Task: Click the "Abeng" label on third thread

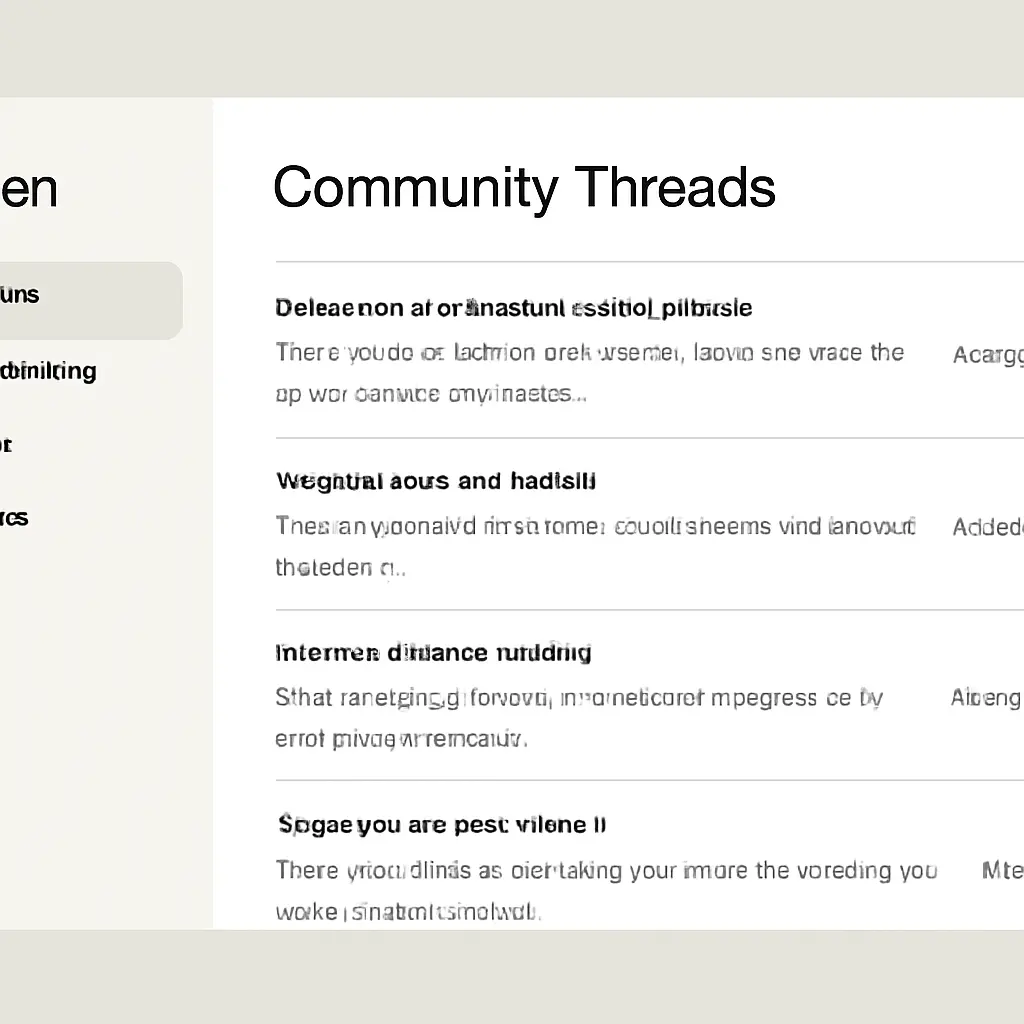Action: point(986,699)
